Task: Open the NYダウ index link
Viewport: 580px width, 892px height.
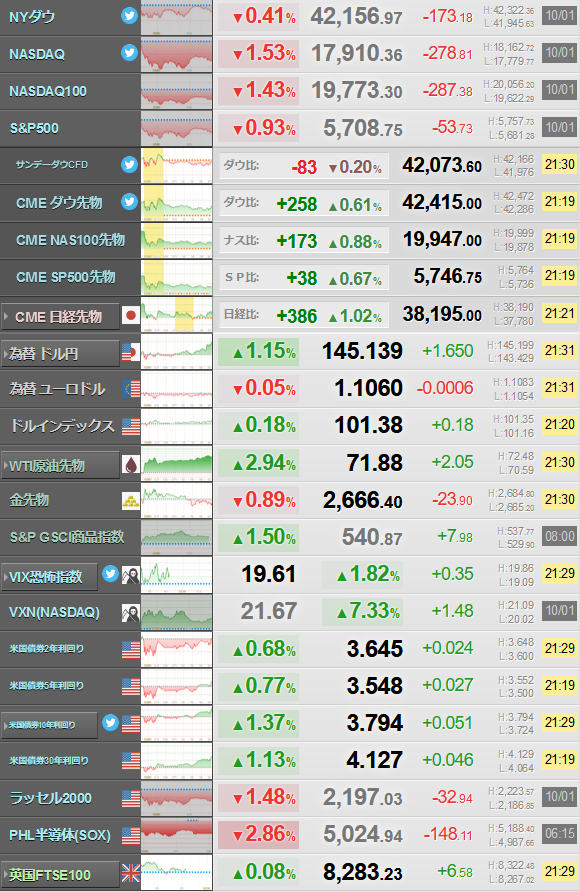Action: tap(32, 17)
